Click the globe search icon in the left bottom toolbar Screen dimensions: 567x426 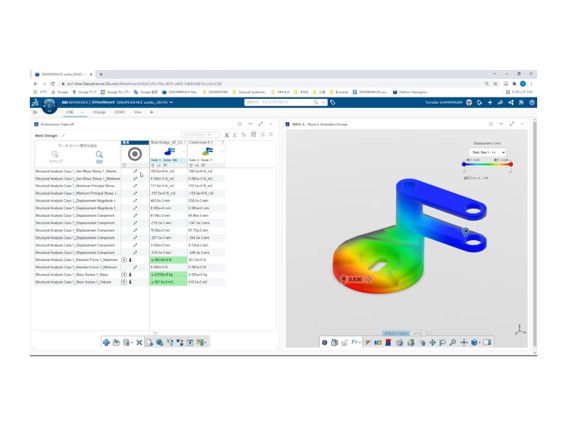click(x=159, y=342)
